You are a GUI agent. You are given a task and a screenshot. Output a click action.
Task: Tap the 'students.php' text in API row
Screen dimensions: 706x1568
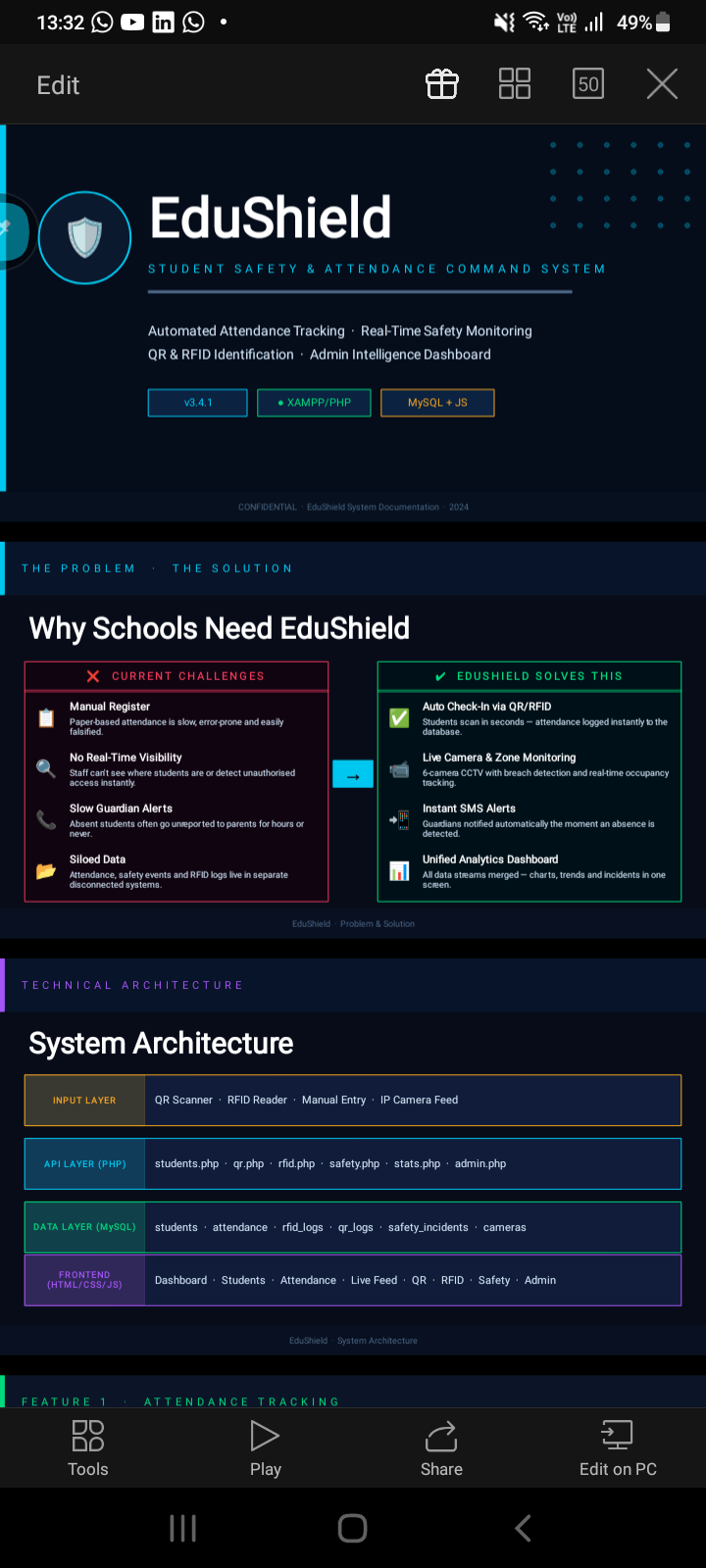pyautogui.click(x=186, y=1164)
